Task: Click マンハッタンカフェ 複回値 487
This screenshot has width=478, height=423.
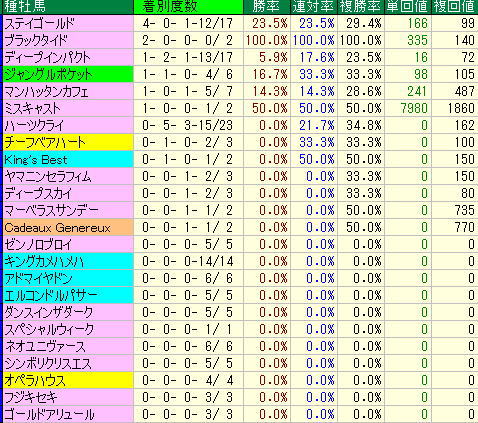Action: [464, 91]
